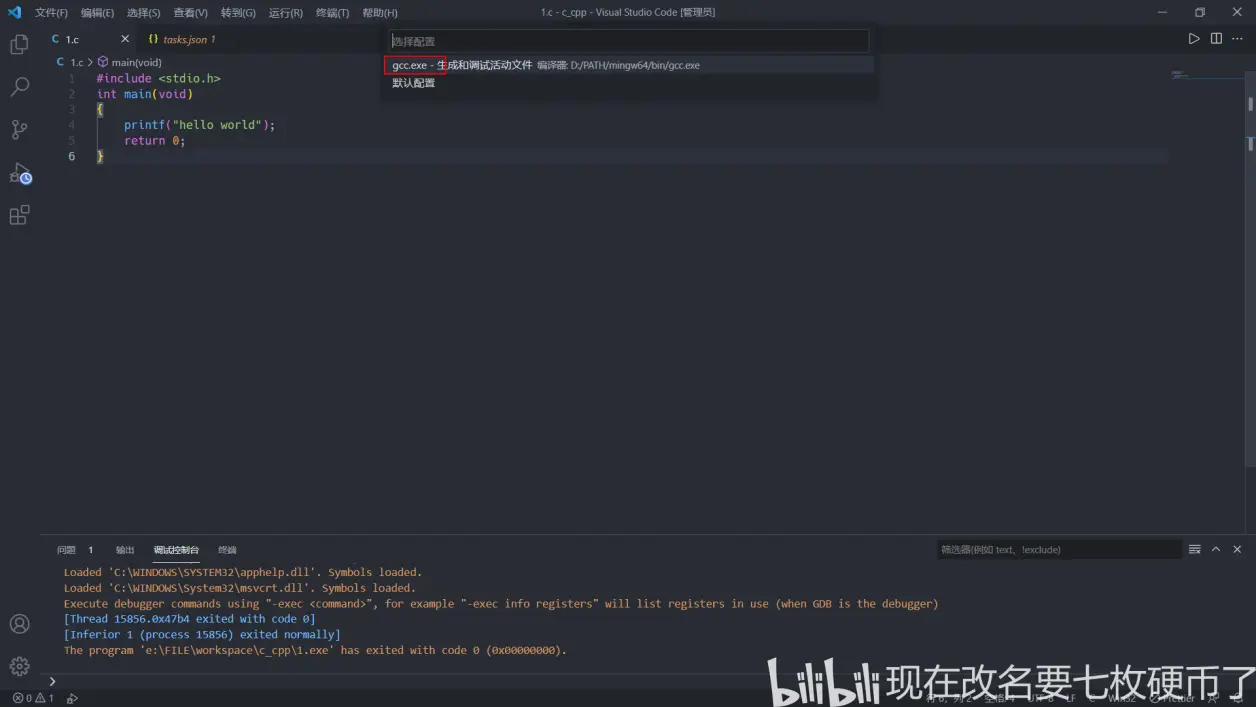1256x707 pixels.
Task: Select gcc.exe 生成和调试活动文件 configuration
Action: click(630, 65)
